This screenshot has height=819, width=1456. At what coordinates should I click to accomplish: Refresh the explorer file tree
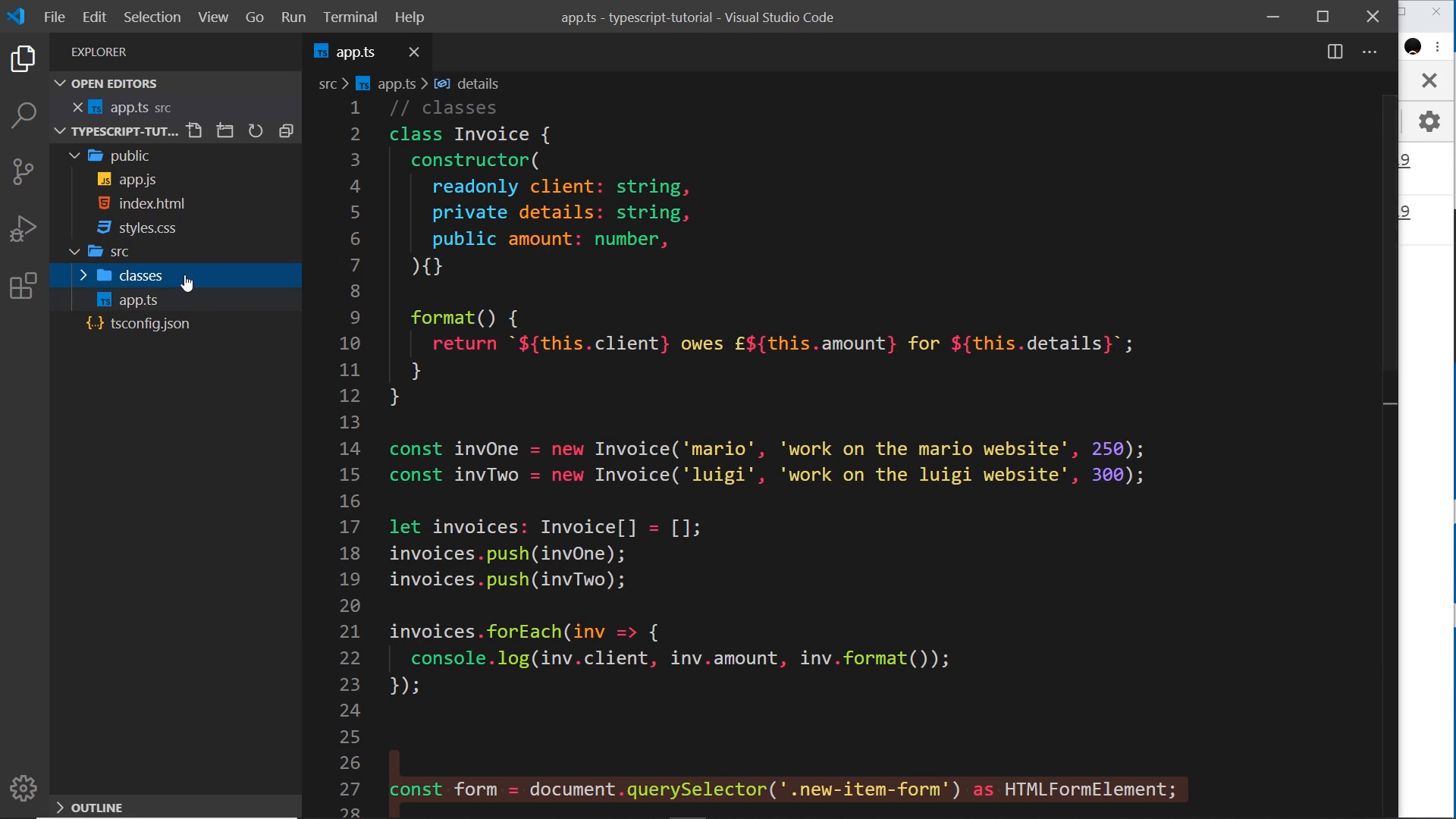point(256,131)
